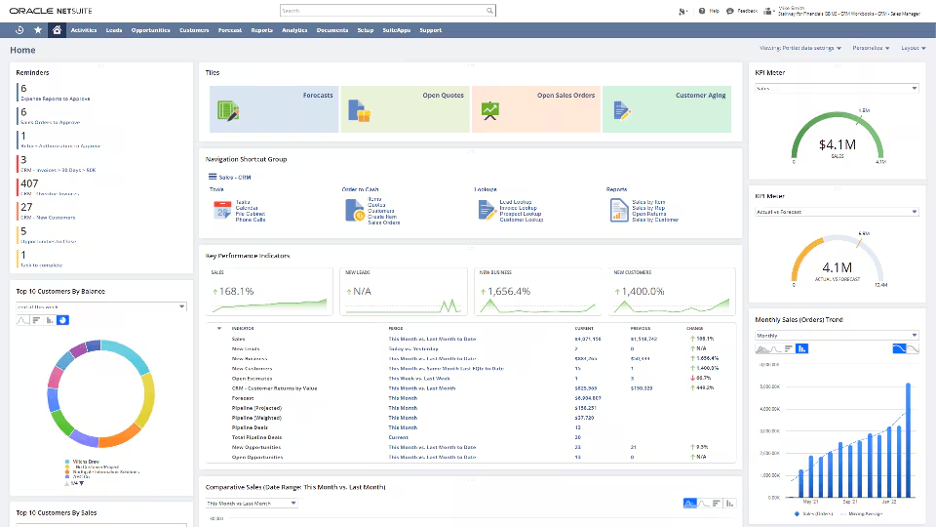
Task: Click the Open Sales Orders tile icon
Action: tap(490, 110)
